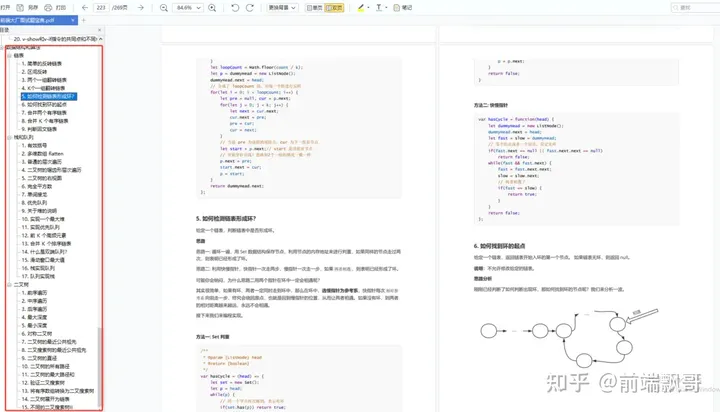Image resolution: width=720 pixels, height=412 pixels.
Task: Open outline item 15. 滑动窗口最大值
Action: click(x=43, y=260)
